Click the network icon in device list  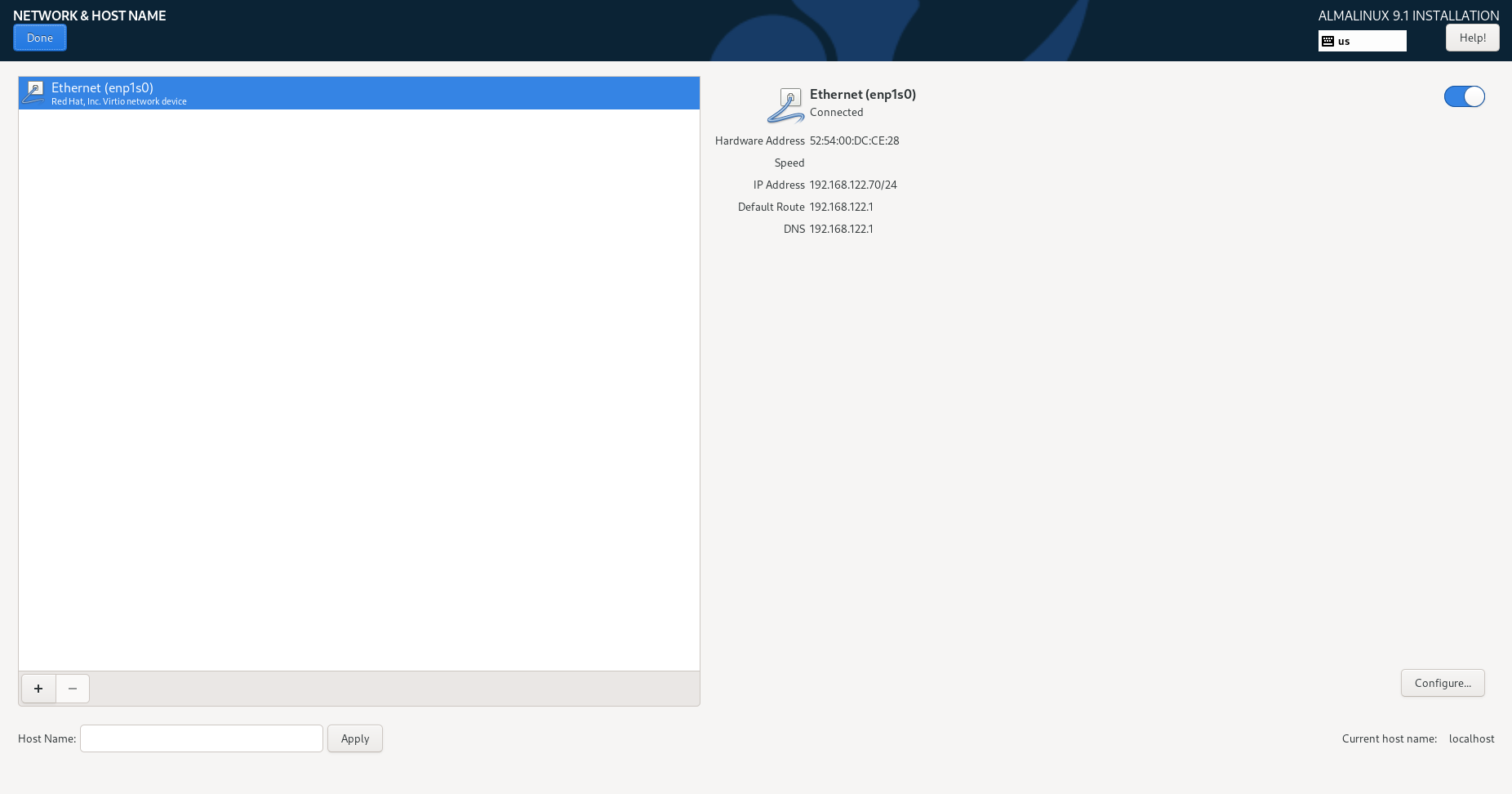point(33,93)
